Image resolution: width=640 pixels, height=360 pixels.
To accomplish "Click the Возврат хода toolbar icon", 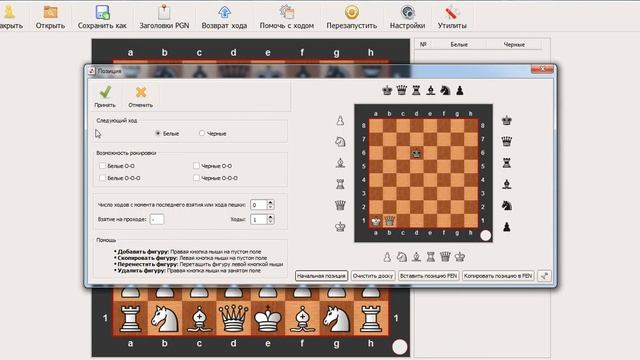I will [x=224, y=12].
